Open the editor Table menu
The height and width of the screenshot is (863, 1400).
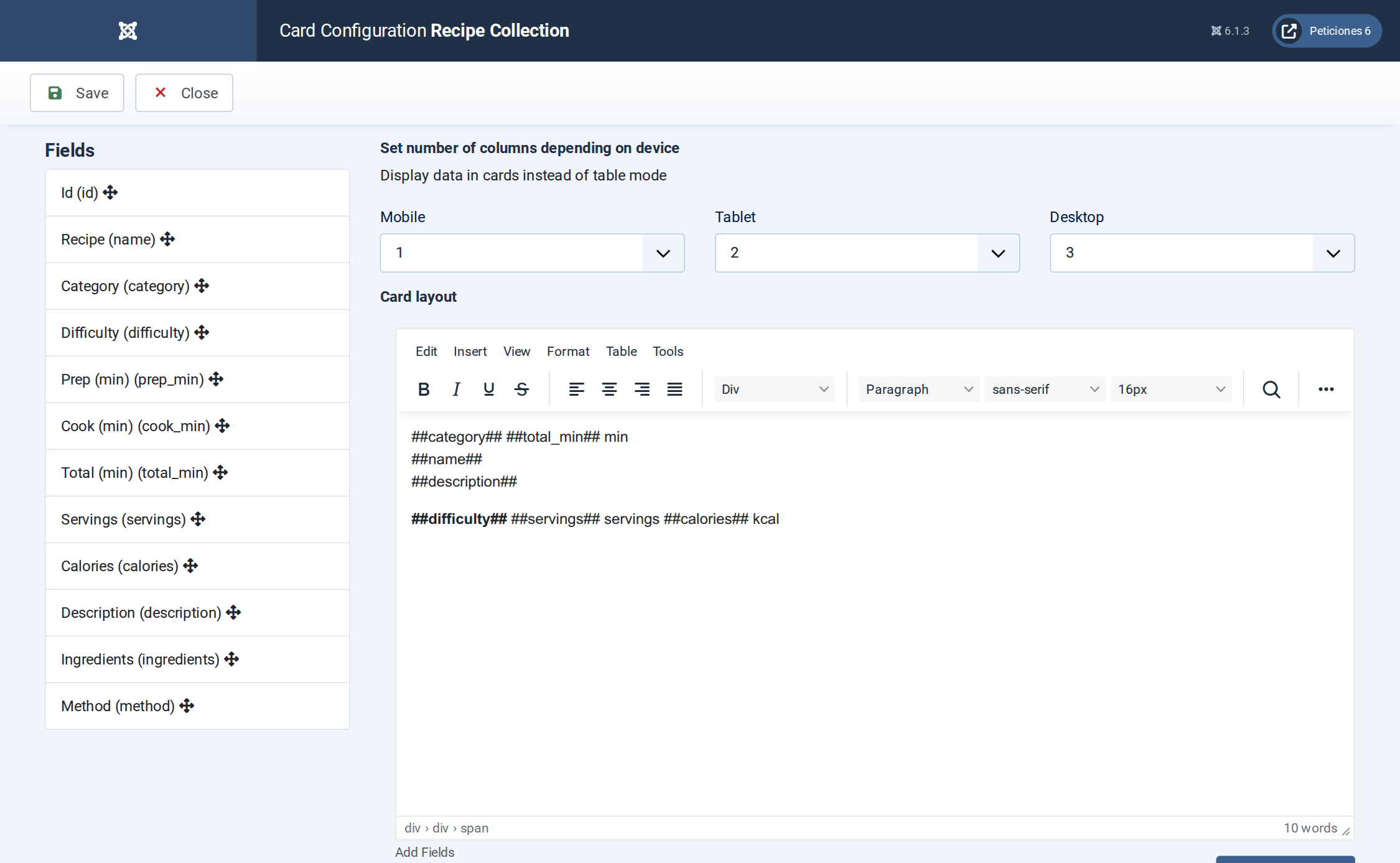621,352
